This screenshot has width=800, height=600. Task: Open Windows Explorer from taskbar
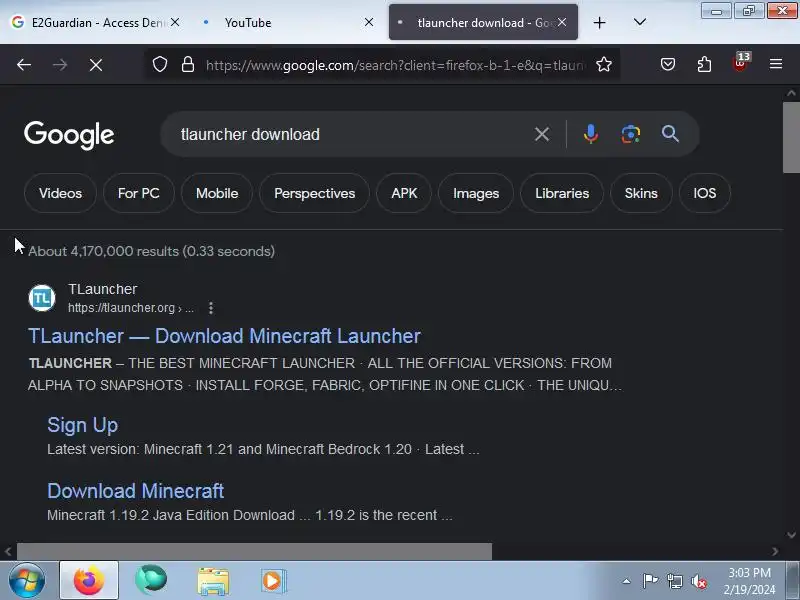tap(213, 581)
